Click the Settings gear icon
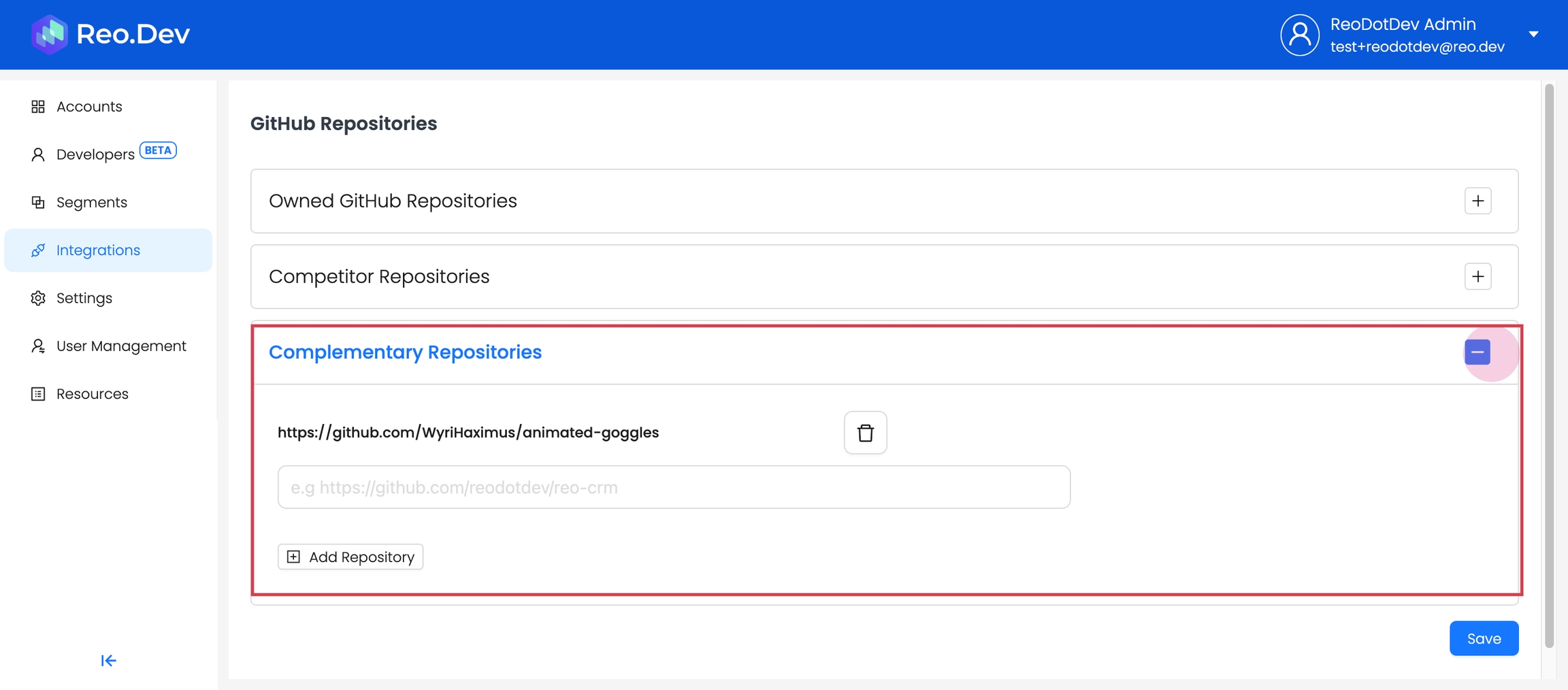The width and height of the screenshot is (1568, 690). coord(38,298)
